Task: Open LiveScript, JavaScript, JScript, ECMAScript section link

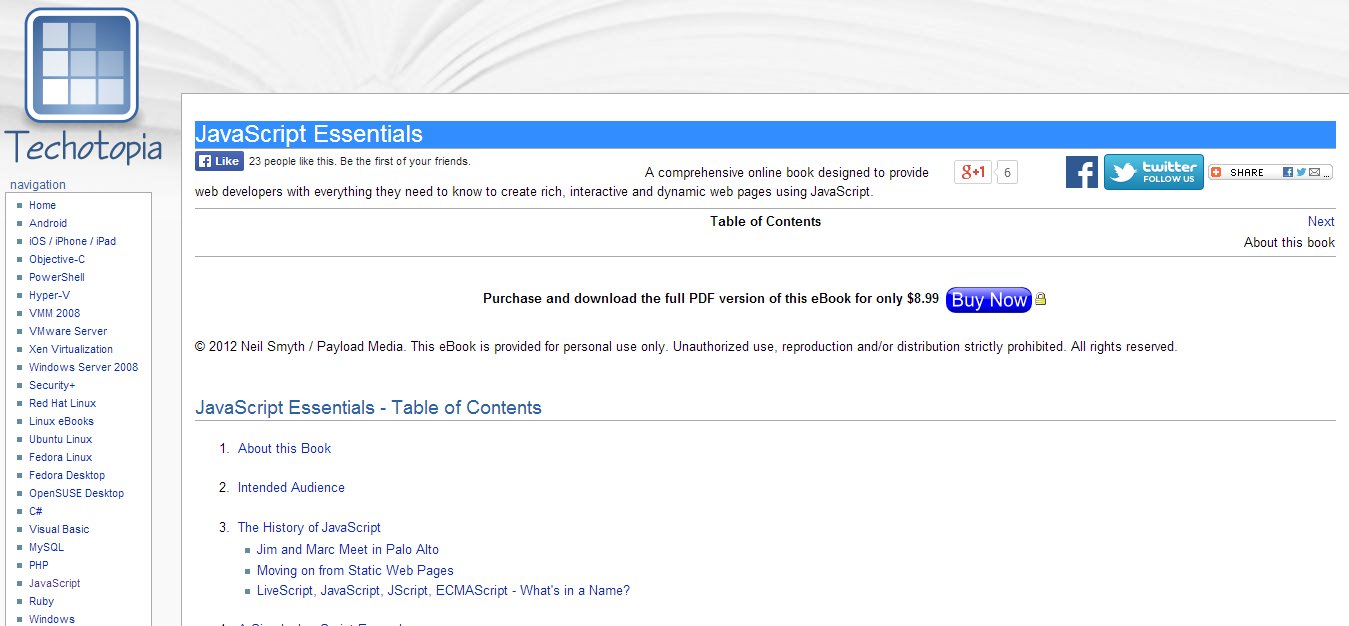Action: (x=443, y=591)
